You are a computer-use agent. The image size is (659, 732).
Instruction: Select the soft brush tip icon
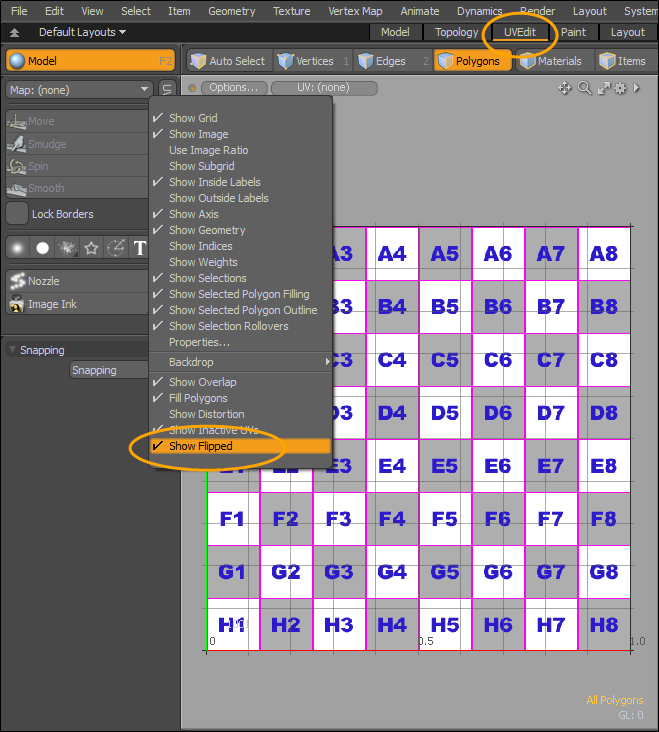click(17, 247)
